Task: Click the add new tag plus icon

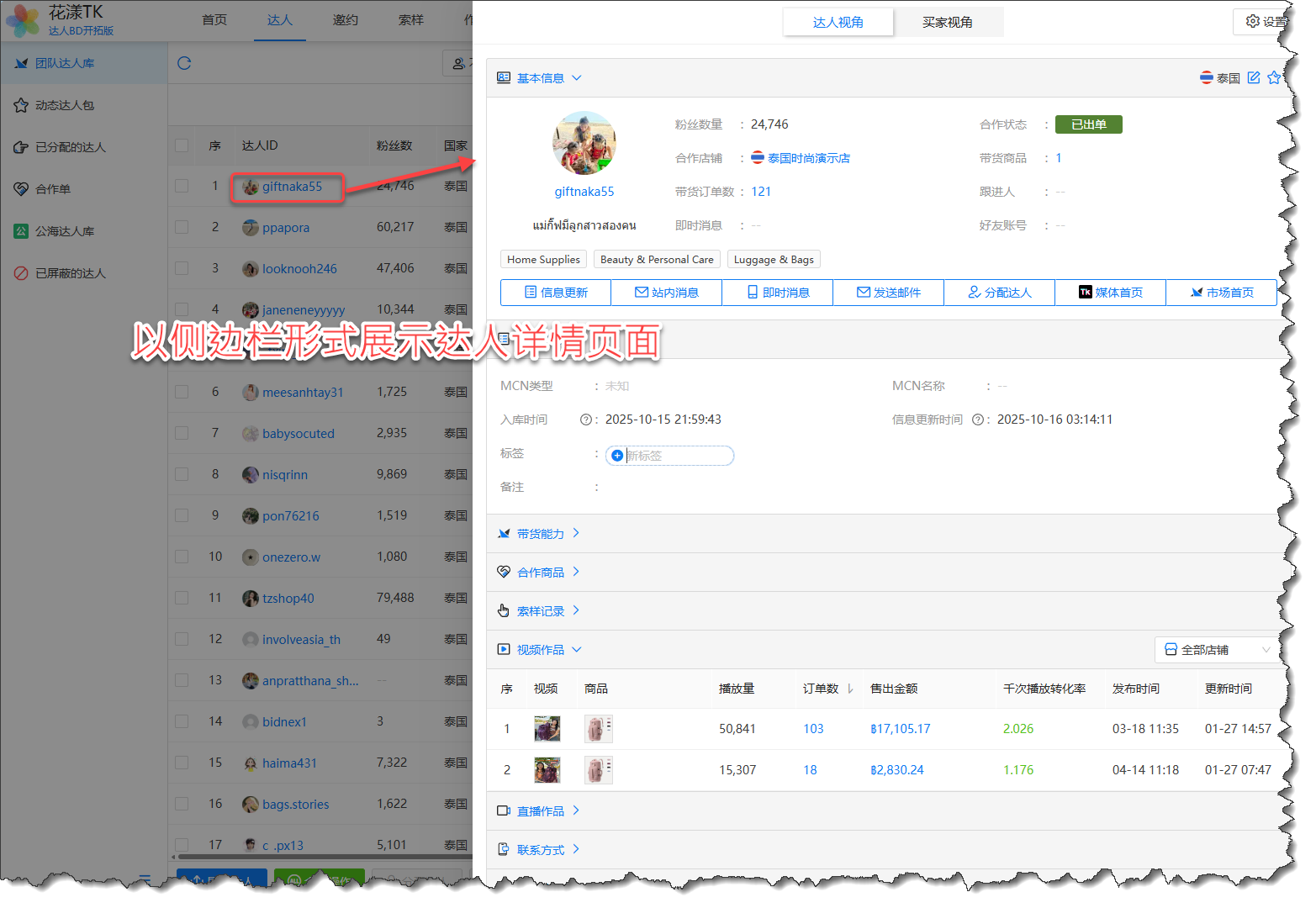Action: [x=617, y=456]
